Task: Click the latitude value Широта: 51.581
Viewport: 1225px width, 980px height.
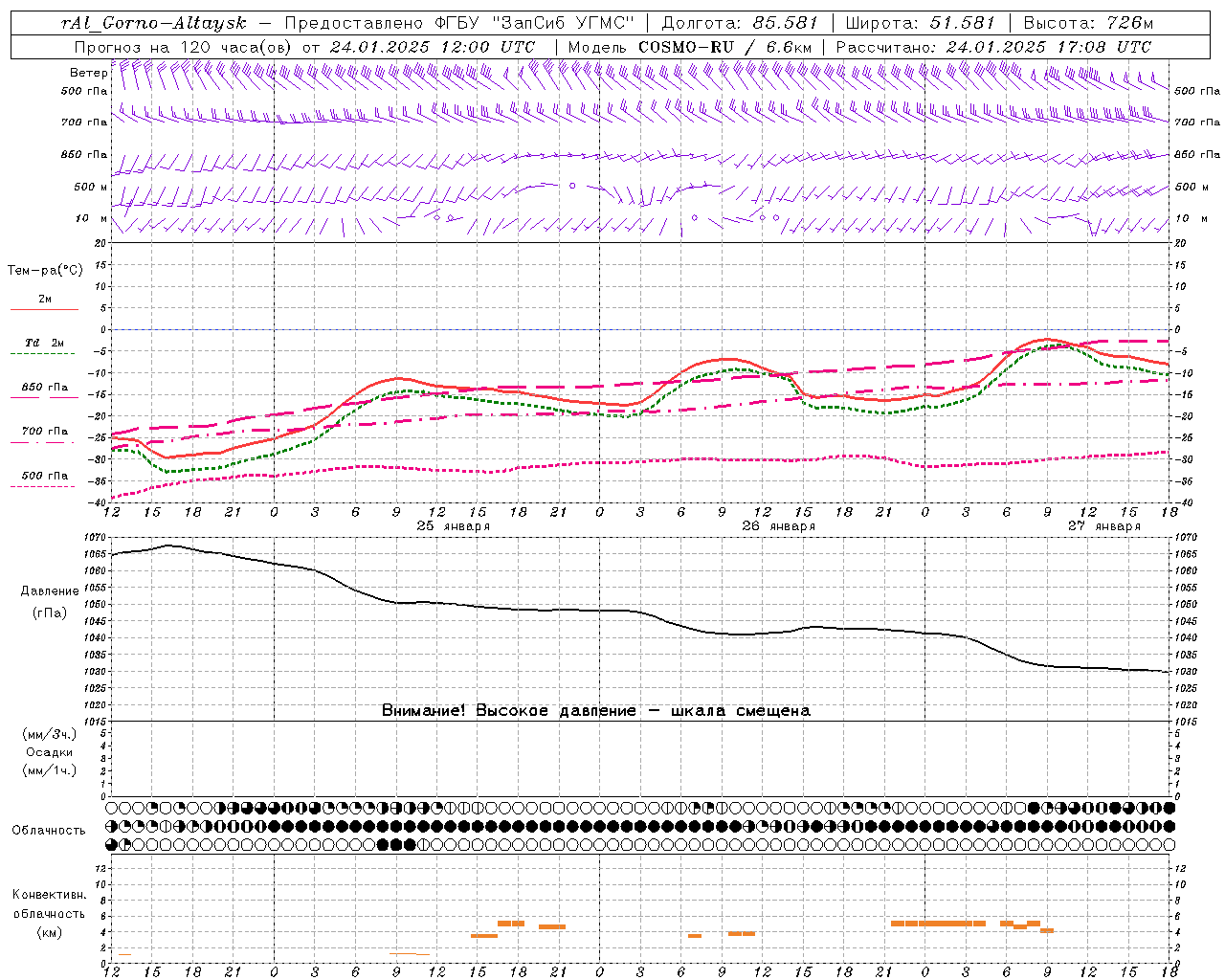Action: pyautogui.click(x=921, y=23)
